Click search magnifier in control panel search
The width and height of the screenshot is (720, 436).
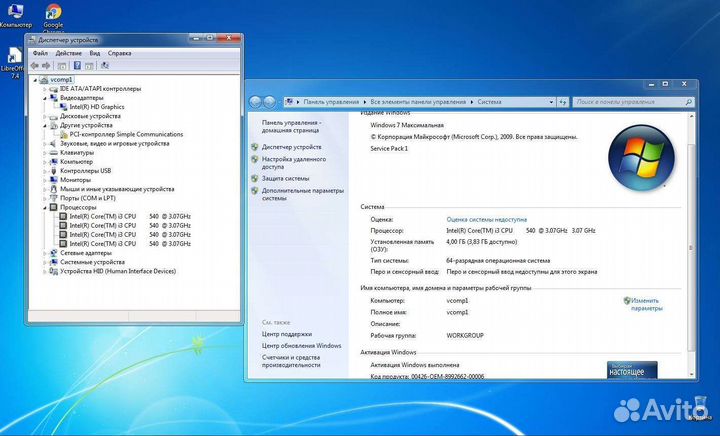point(688,102)
